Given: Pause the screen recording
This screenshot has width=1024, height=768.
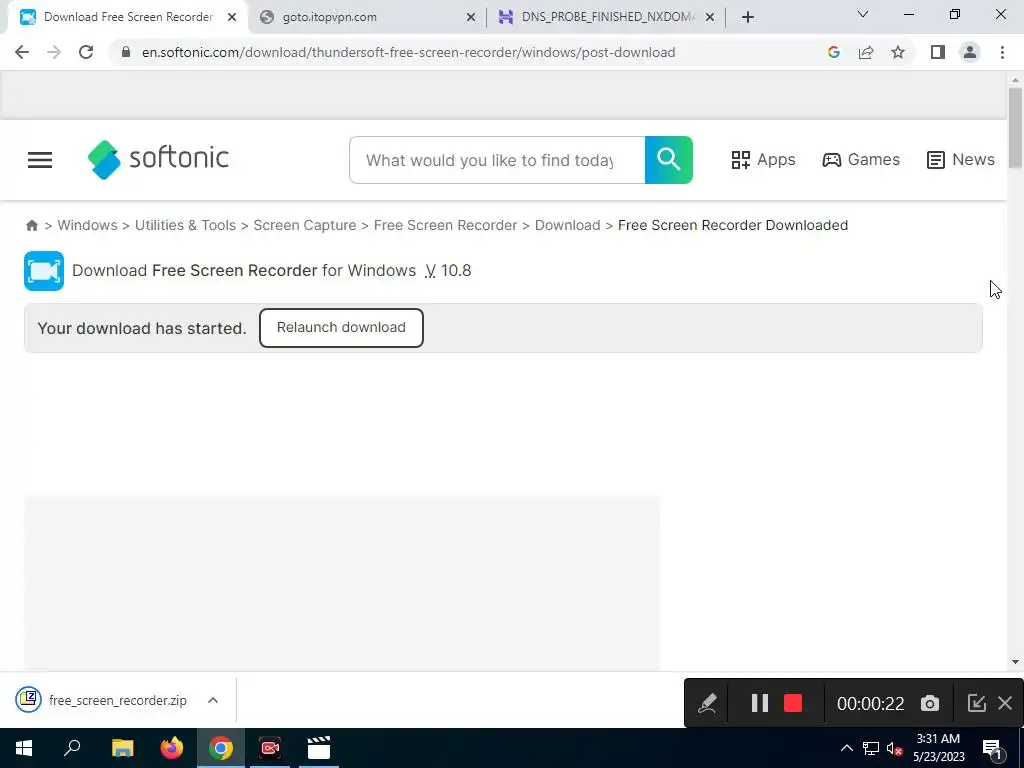Looking at the screenshot, I should (760, 703).
